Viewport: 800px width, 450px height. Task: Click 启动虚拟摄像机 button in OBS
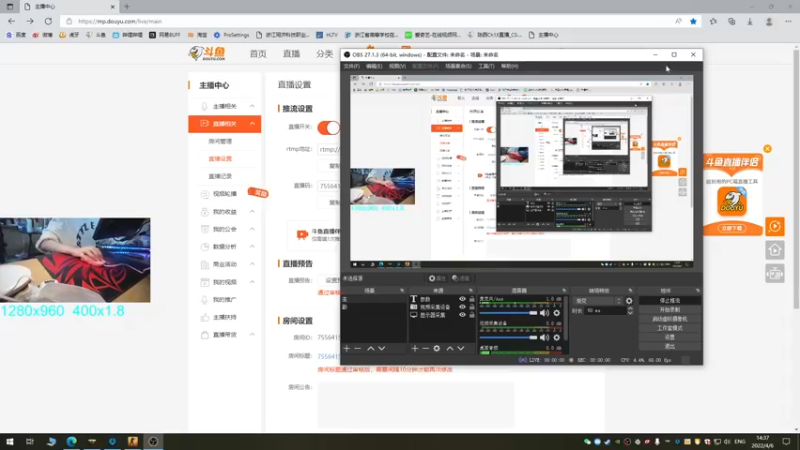(669, 319)
